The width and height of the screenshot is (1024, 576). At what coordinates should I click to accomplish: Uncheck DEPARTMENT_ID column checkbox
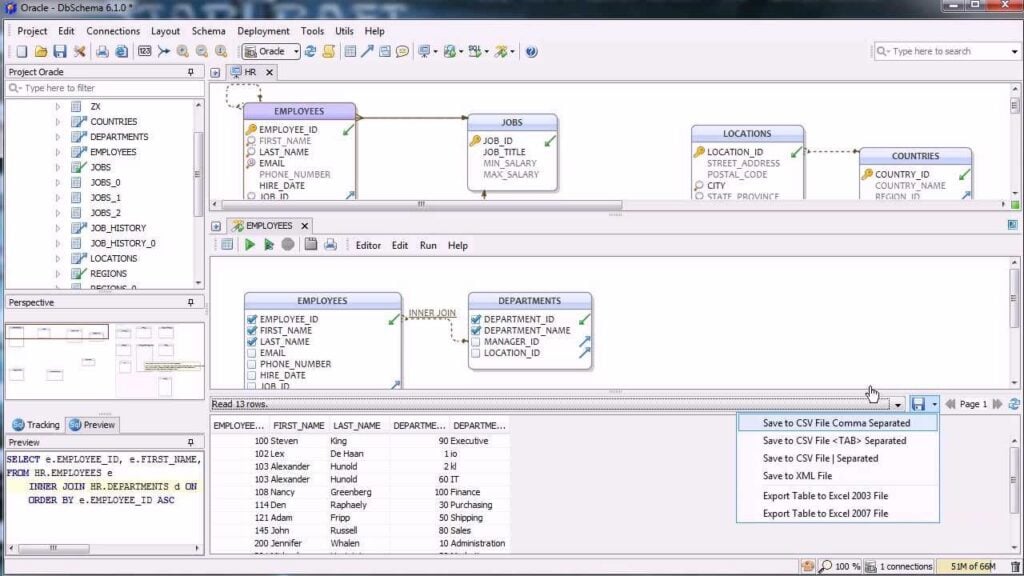[475, 319]
